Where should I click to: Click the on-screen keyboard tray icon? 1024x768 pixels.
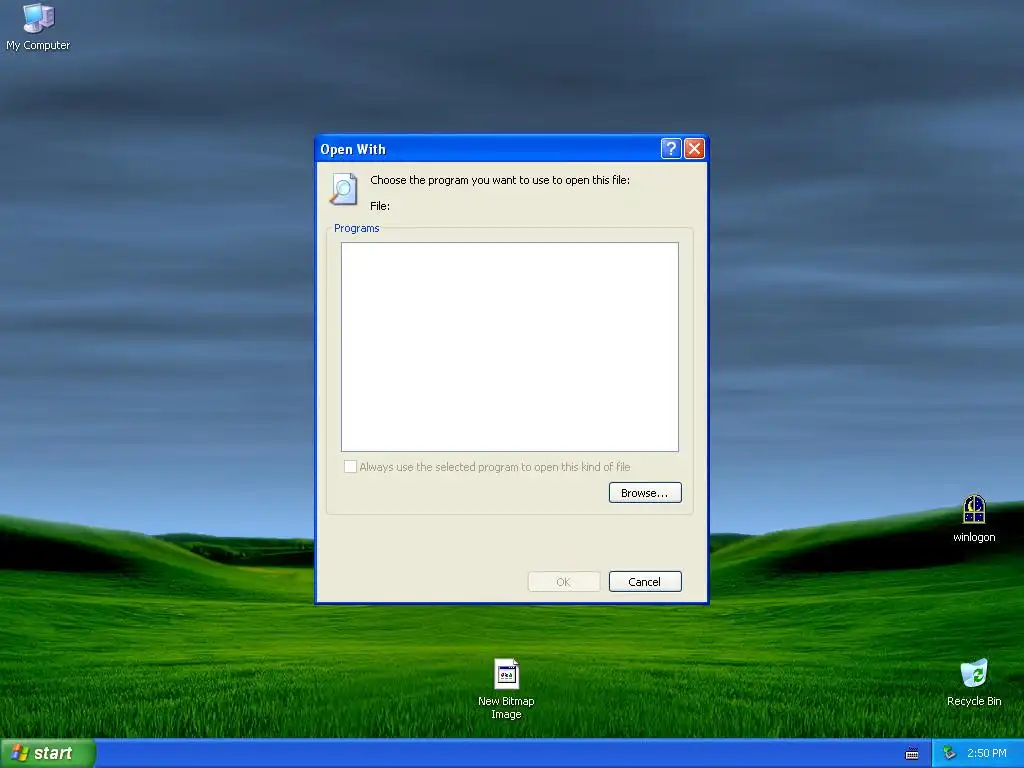point(912,754)
